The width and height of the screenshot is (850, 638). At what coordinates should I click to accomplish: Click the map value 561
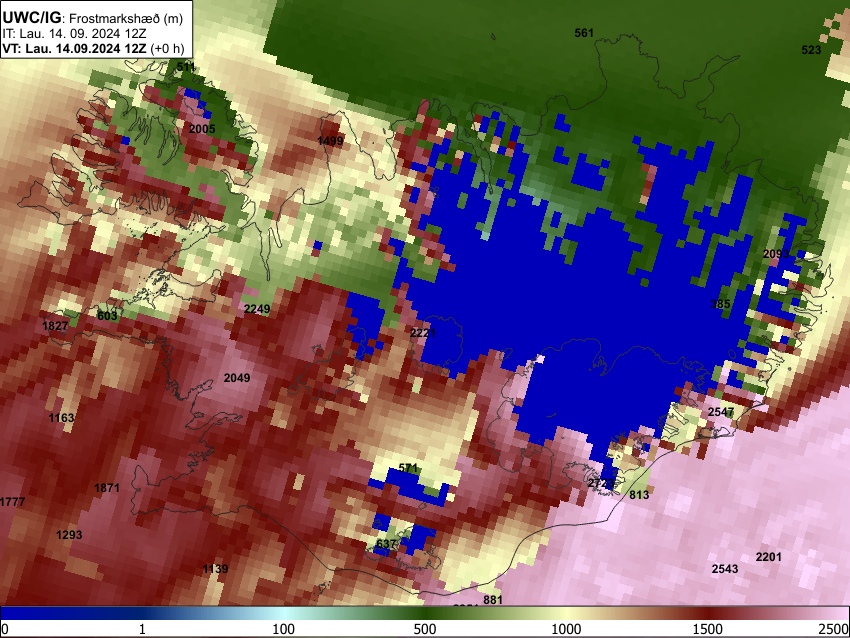584,33
